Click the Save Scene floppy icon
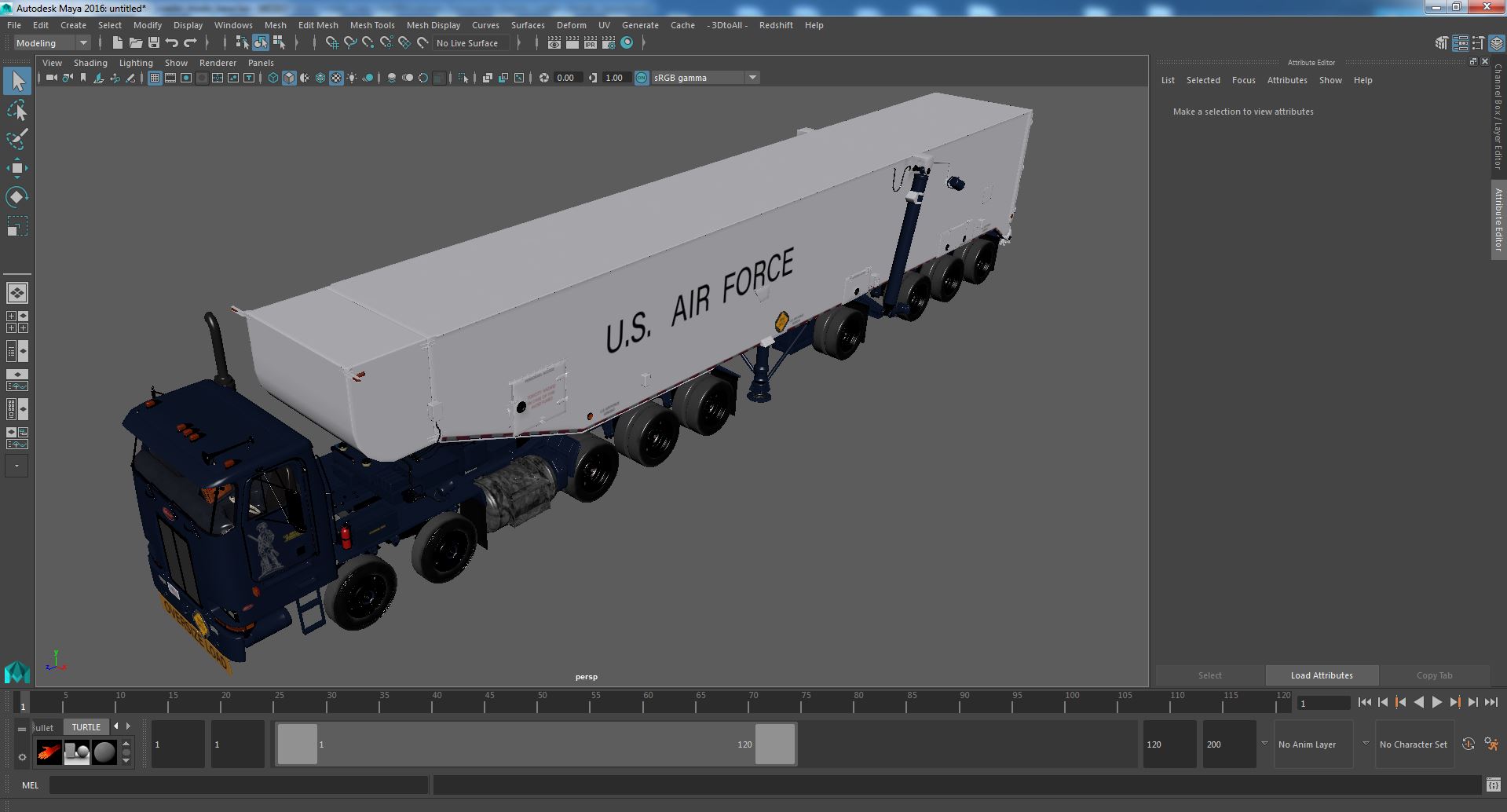The image size is (1507, 812). coord(154,43)
